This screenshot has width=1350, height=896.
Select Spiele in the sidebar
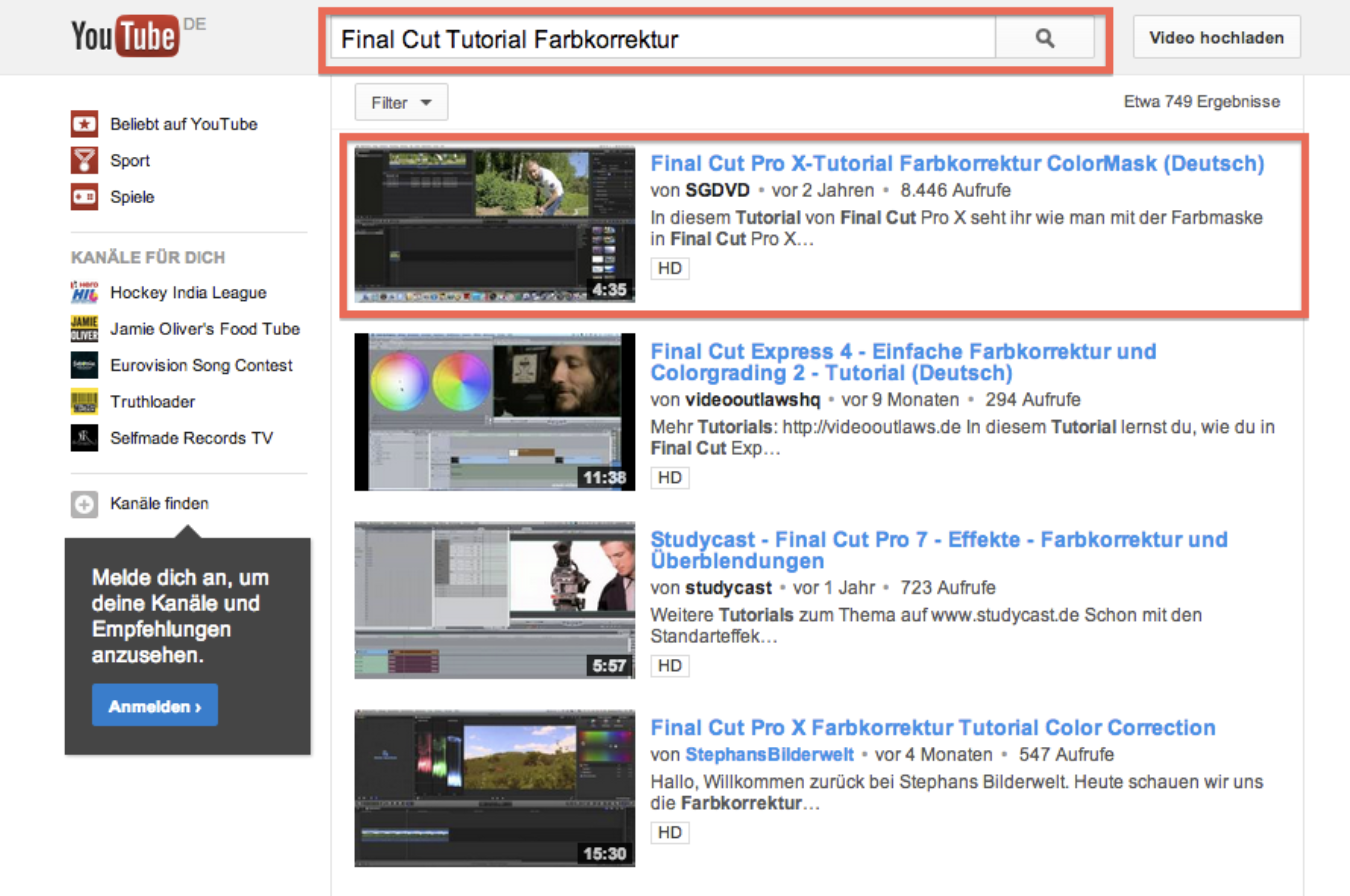pos(132,197)
